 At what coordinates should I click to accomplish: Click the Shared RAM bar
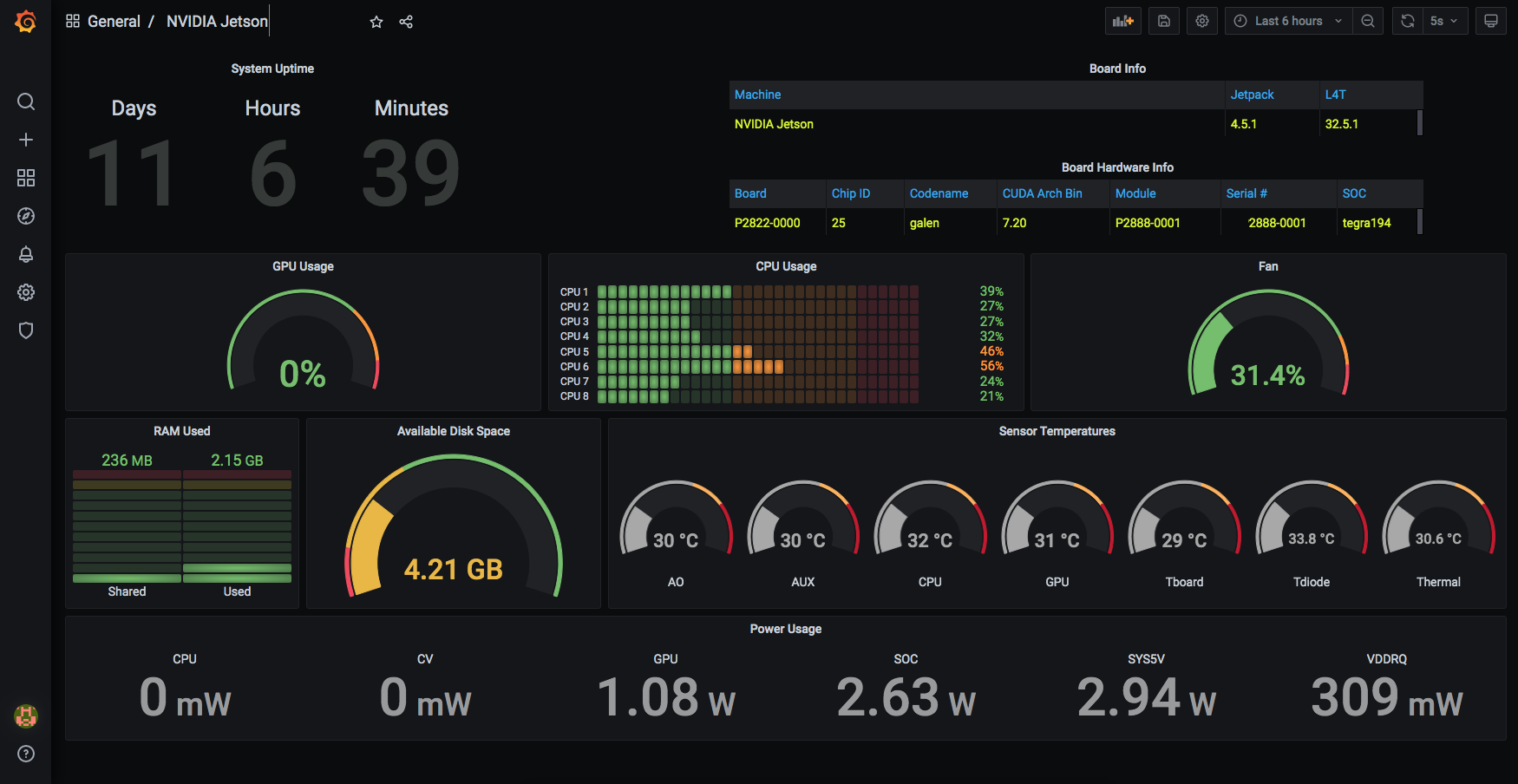(x=127, y=526)
